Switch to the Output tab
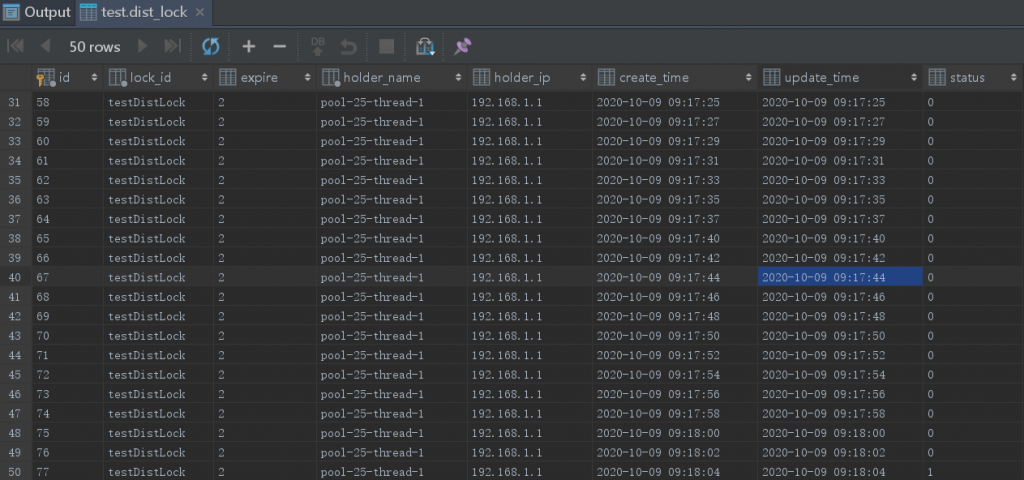Viewport: 1024px width, 480px height. coord(37,12)
